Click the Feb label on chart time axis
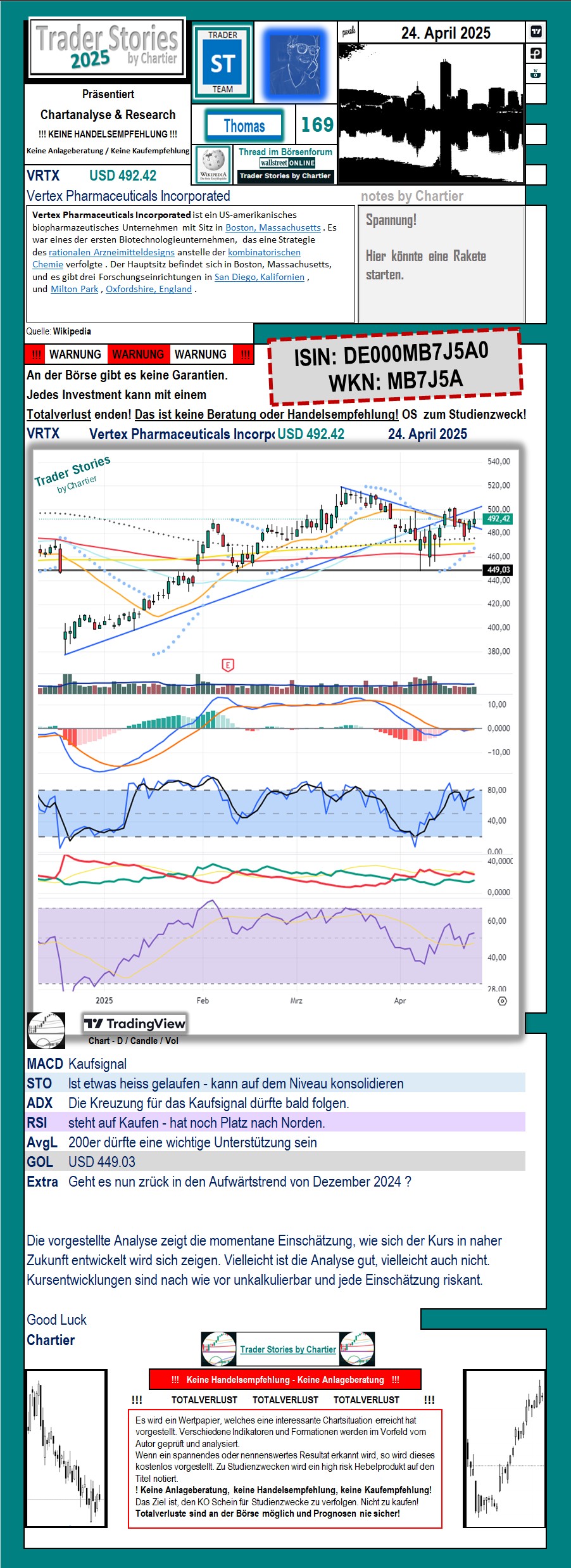This screenshot has width=571, height=1568. [203, 1000]
